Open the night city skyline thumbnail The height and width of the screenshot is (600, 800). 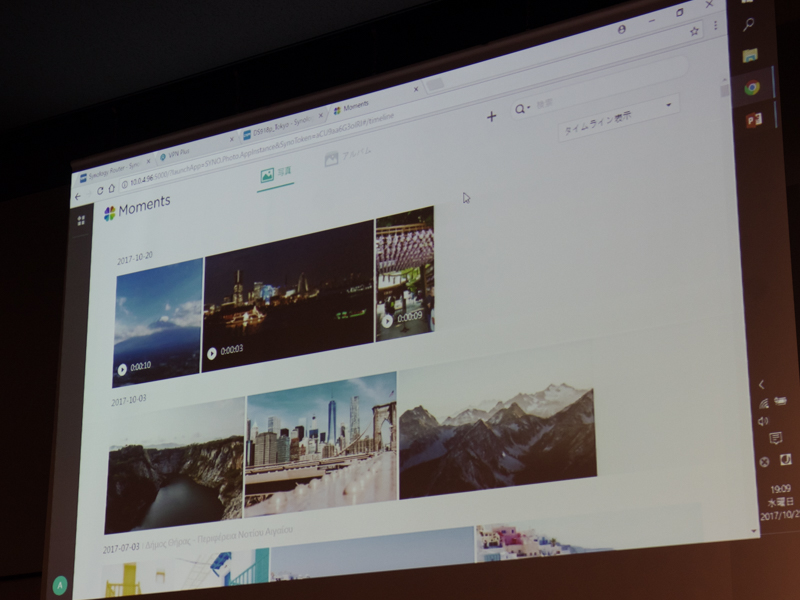point(288,296)
